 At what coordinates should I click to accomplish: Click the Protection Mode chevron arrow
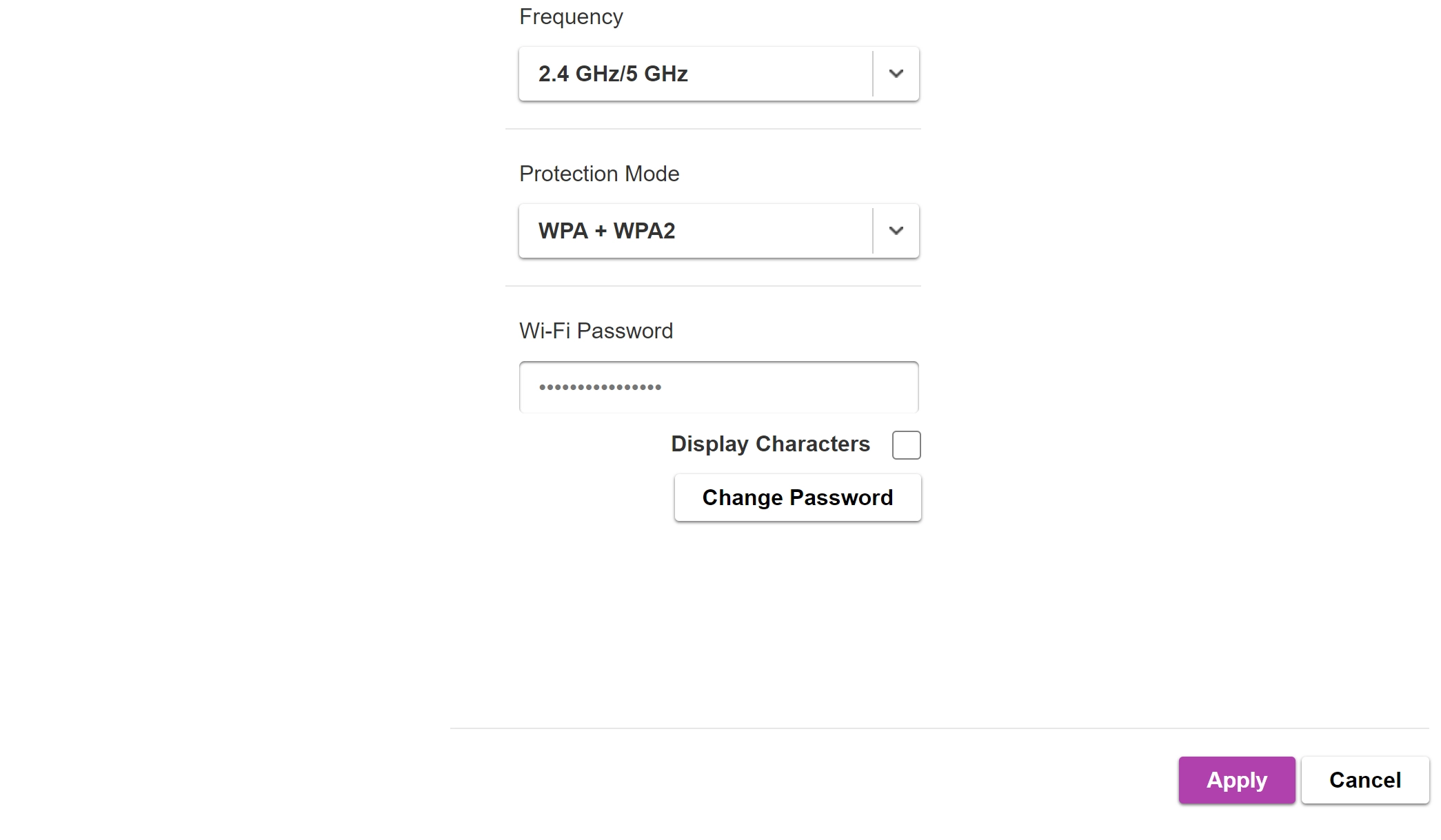pyautogui.click(x=896, y=231)
